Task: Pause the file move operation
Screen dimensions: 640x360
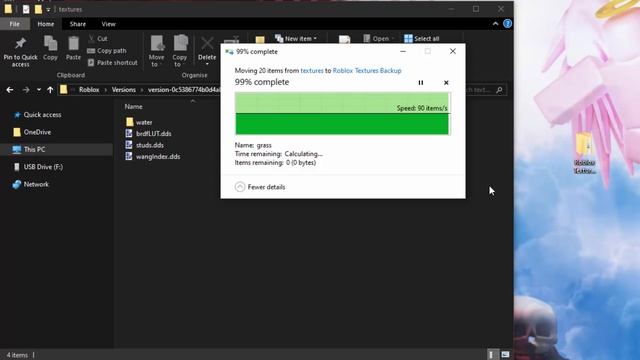Action: [421, 83]
